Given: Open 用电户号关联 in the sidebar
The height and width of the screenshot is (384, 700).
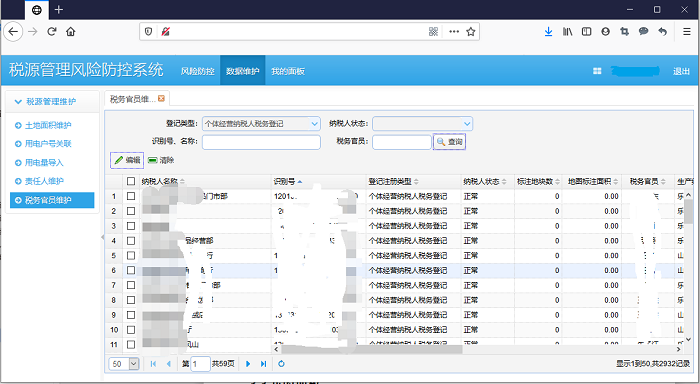Looking at the screenshot, I should pos(48,144).
